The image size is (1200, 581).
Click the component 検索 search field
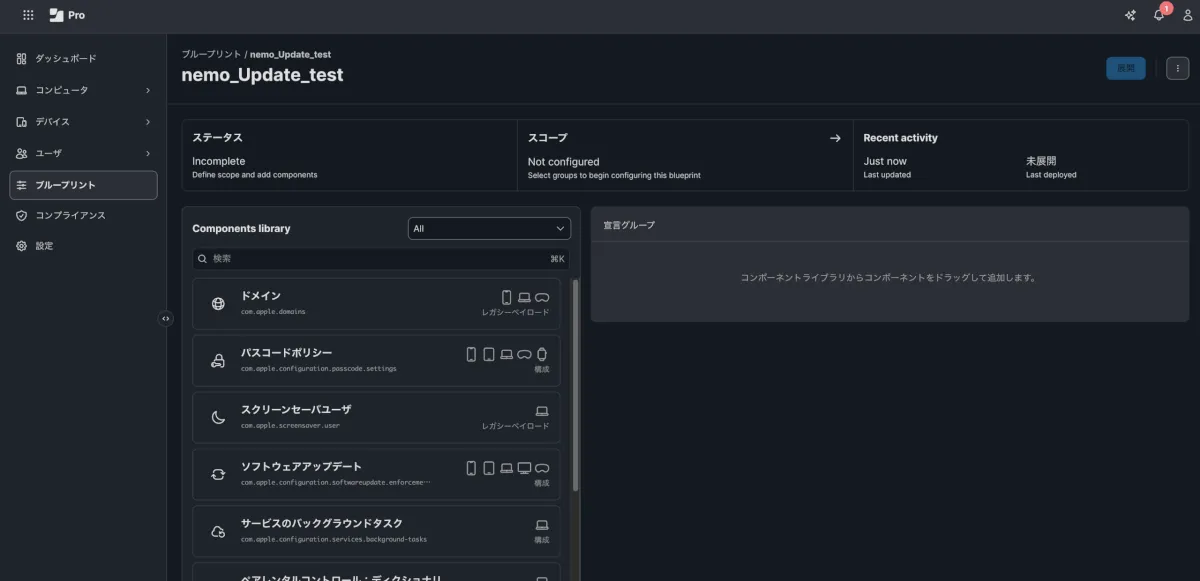coord(380,259)
